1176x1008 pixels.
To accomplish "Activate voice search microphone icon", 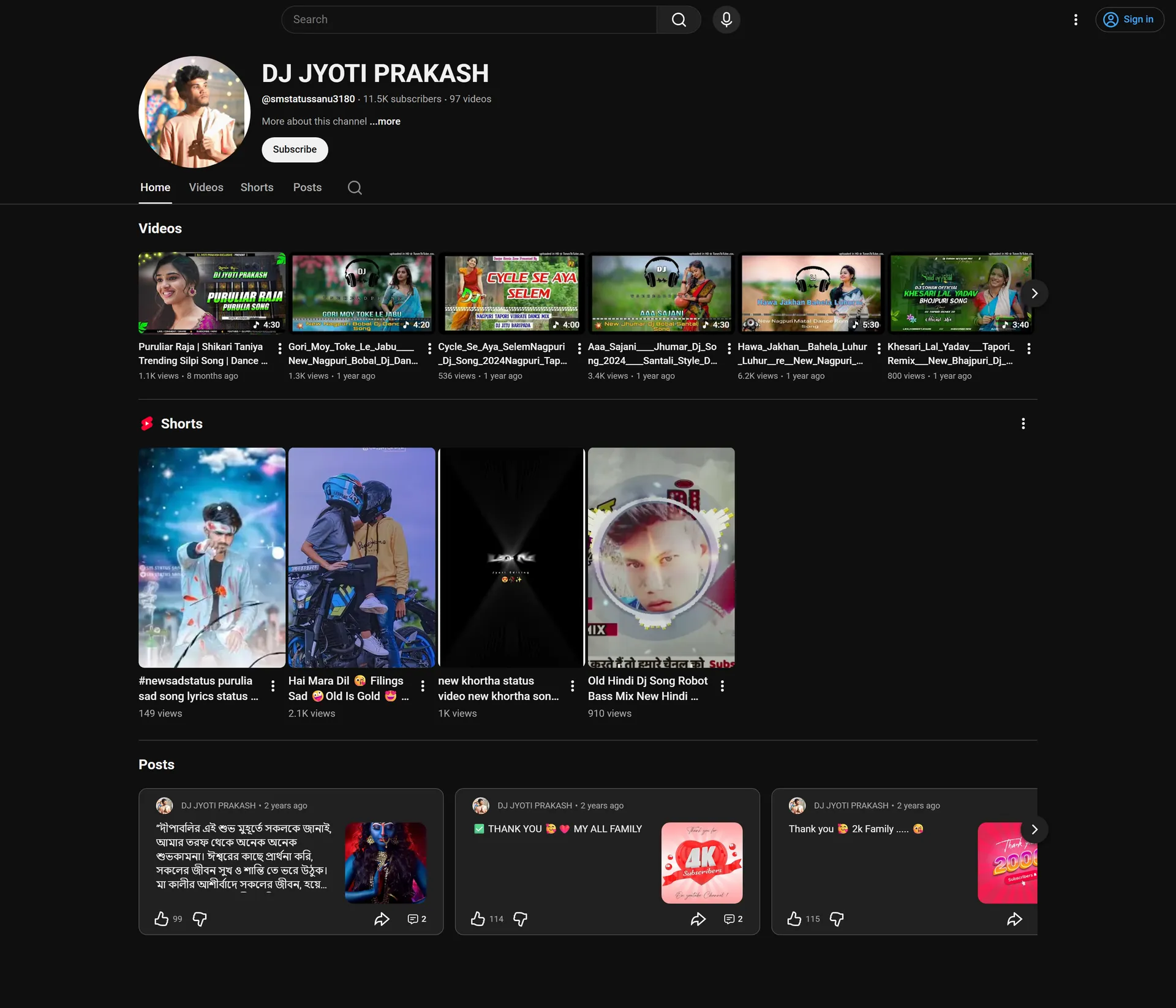I will click(726, 20).
